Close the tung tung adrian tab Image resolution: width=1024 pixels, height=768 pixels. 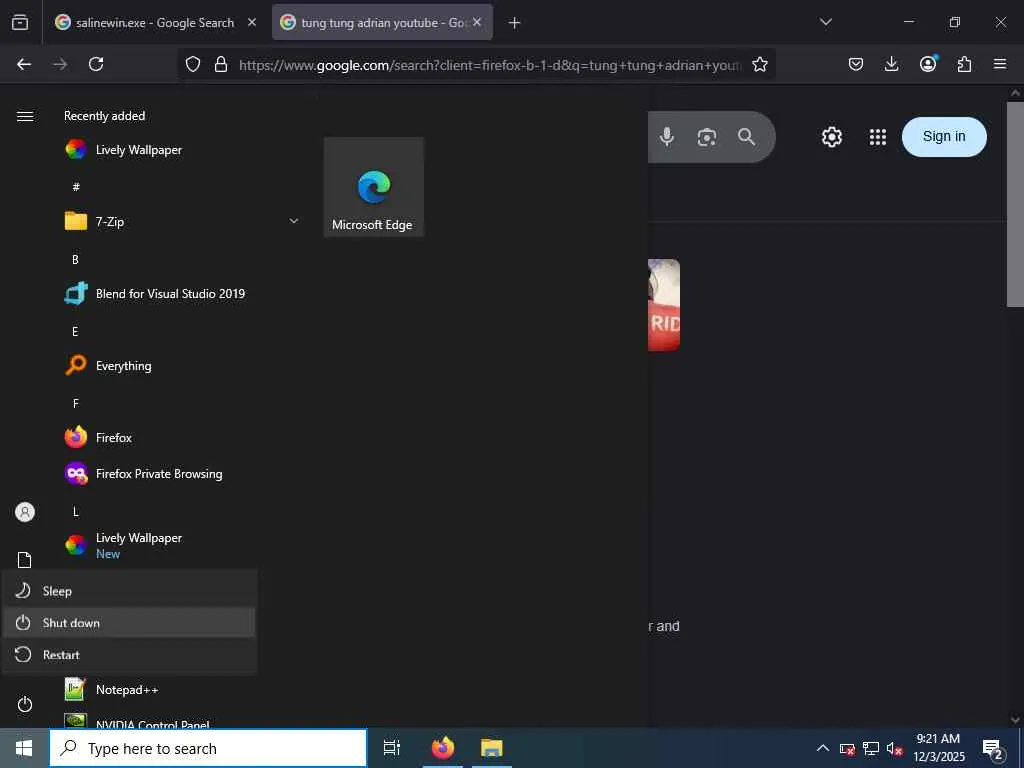(477, 22)
